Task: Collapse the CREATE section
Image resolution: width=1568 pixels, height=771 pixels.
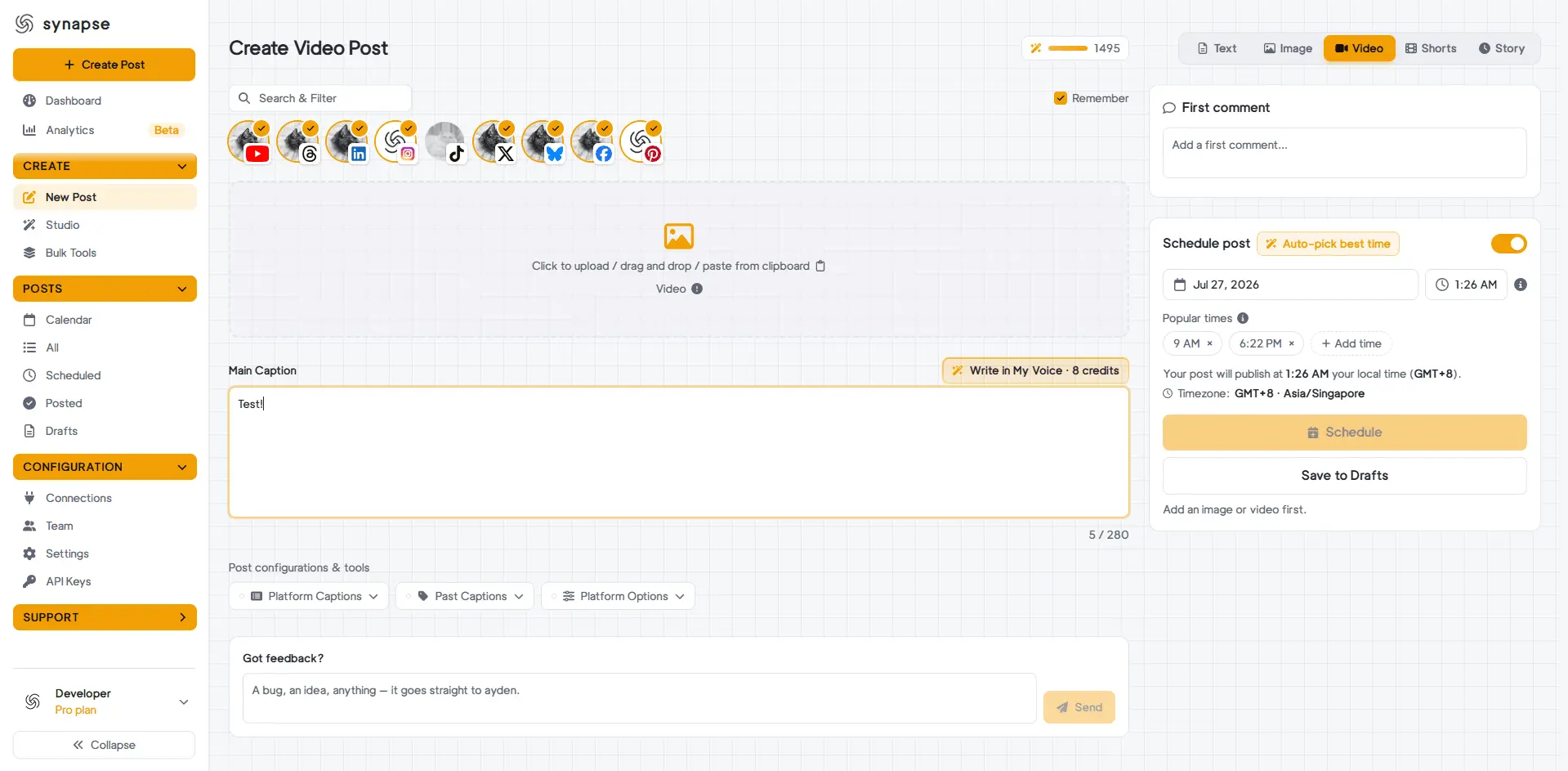Action: pyautogui.click(x=105, y=166)
